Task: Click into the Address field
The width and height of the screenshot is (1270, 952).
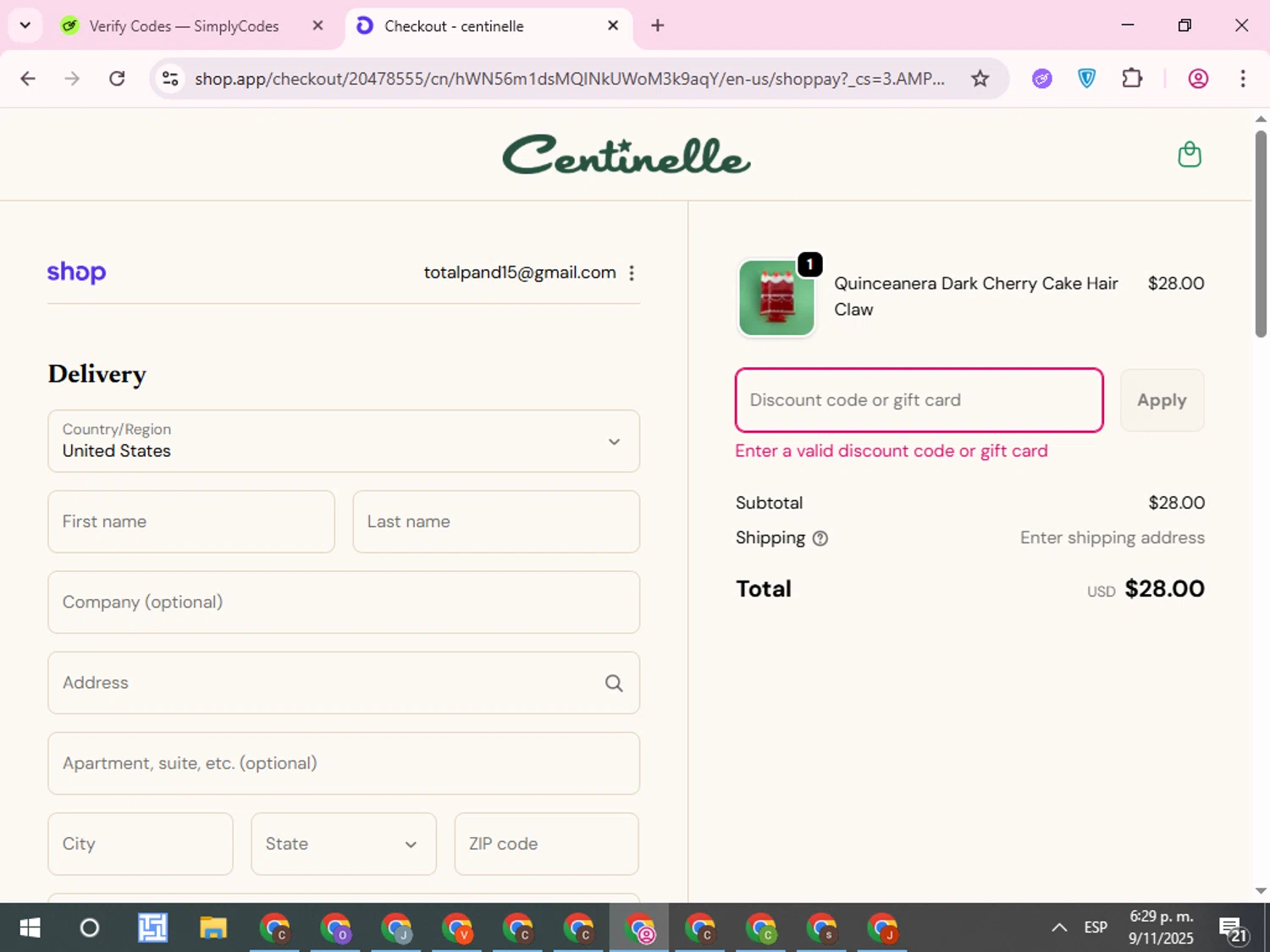Action: [344, 683]
